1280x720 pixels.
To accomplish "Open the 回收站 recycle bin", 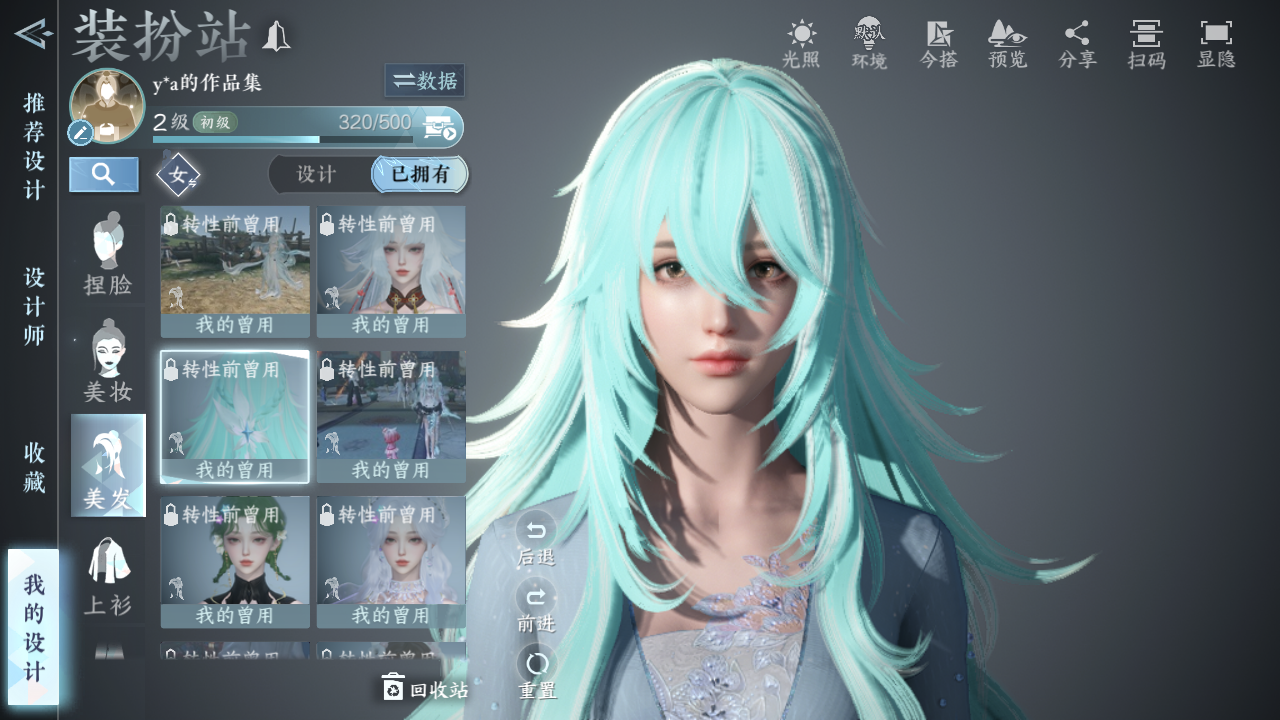I will coord(424,688).
